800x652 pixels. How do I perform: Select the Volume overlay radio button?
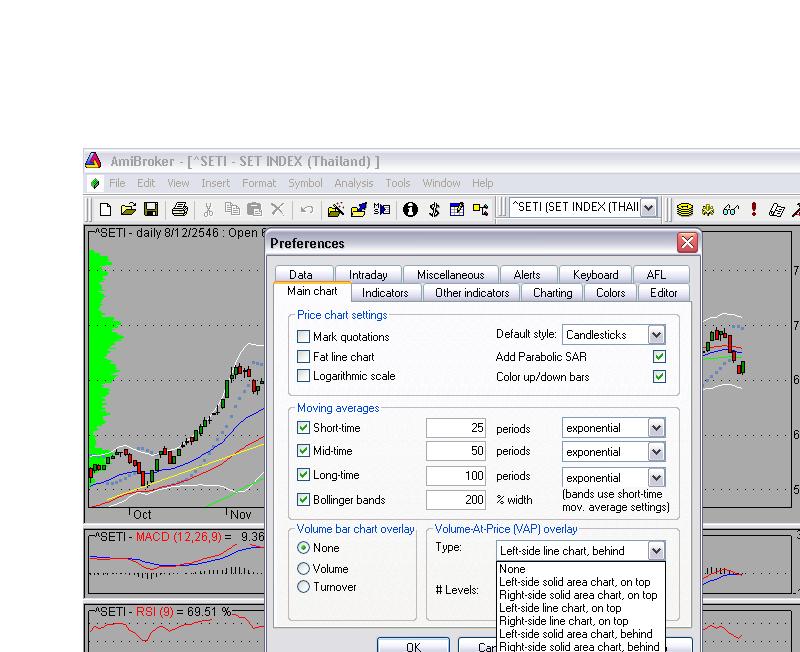pos(303,568)
